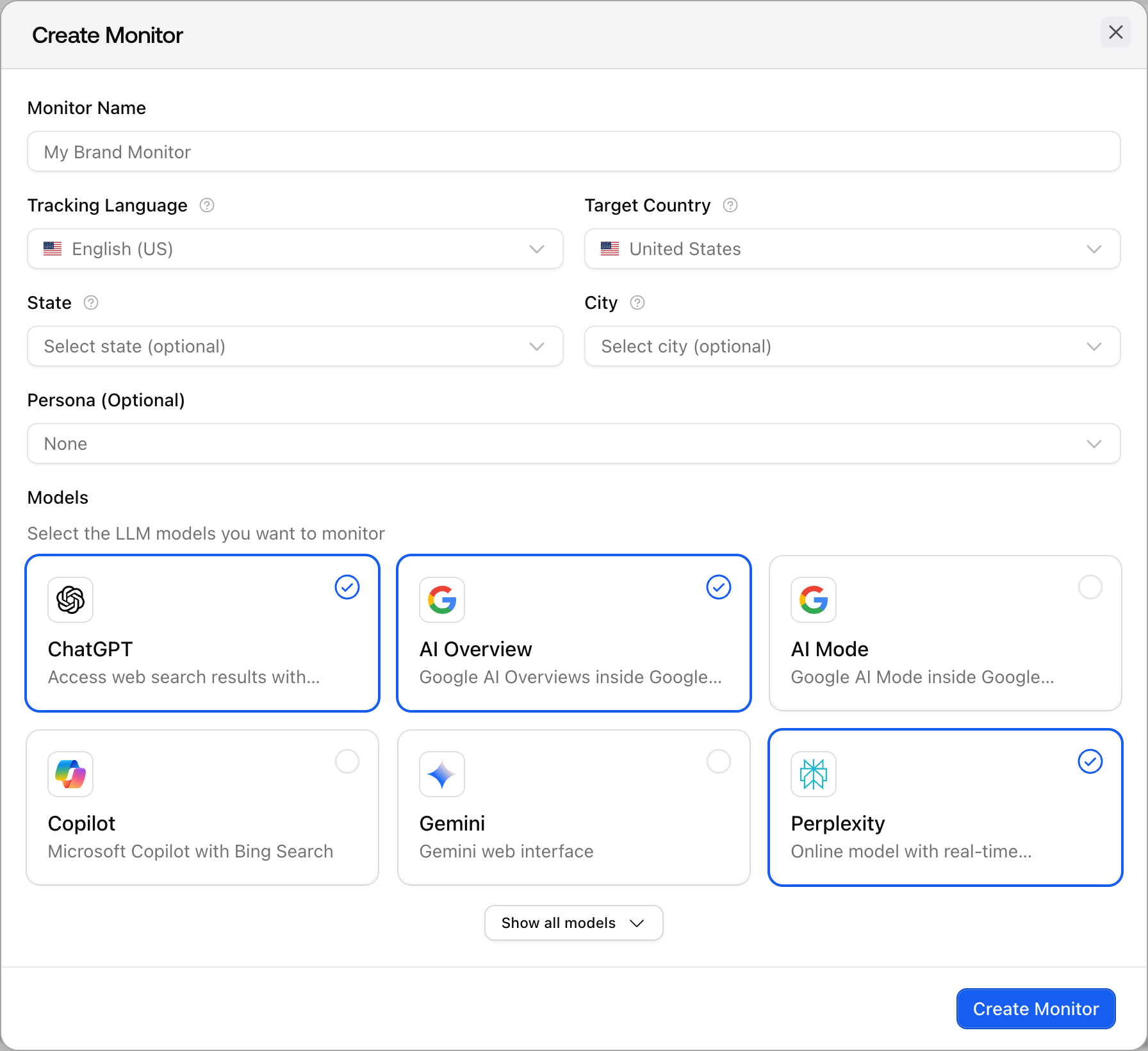Screen dimensions: 1148x1051
Task: Uncheck the AI Overview model checkmark
Action: tap(719, 587)
